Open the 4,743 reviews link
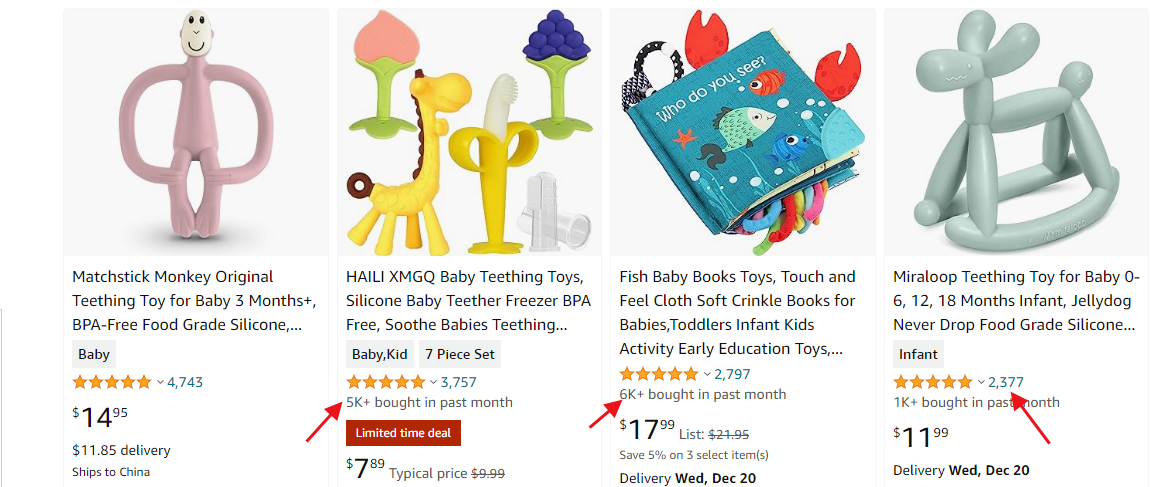 click(x=185, y=382)
